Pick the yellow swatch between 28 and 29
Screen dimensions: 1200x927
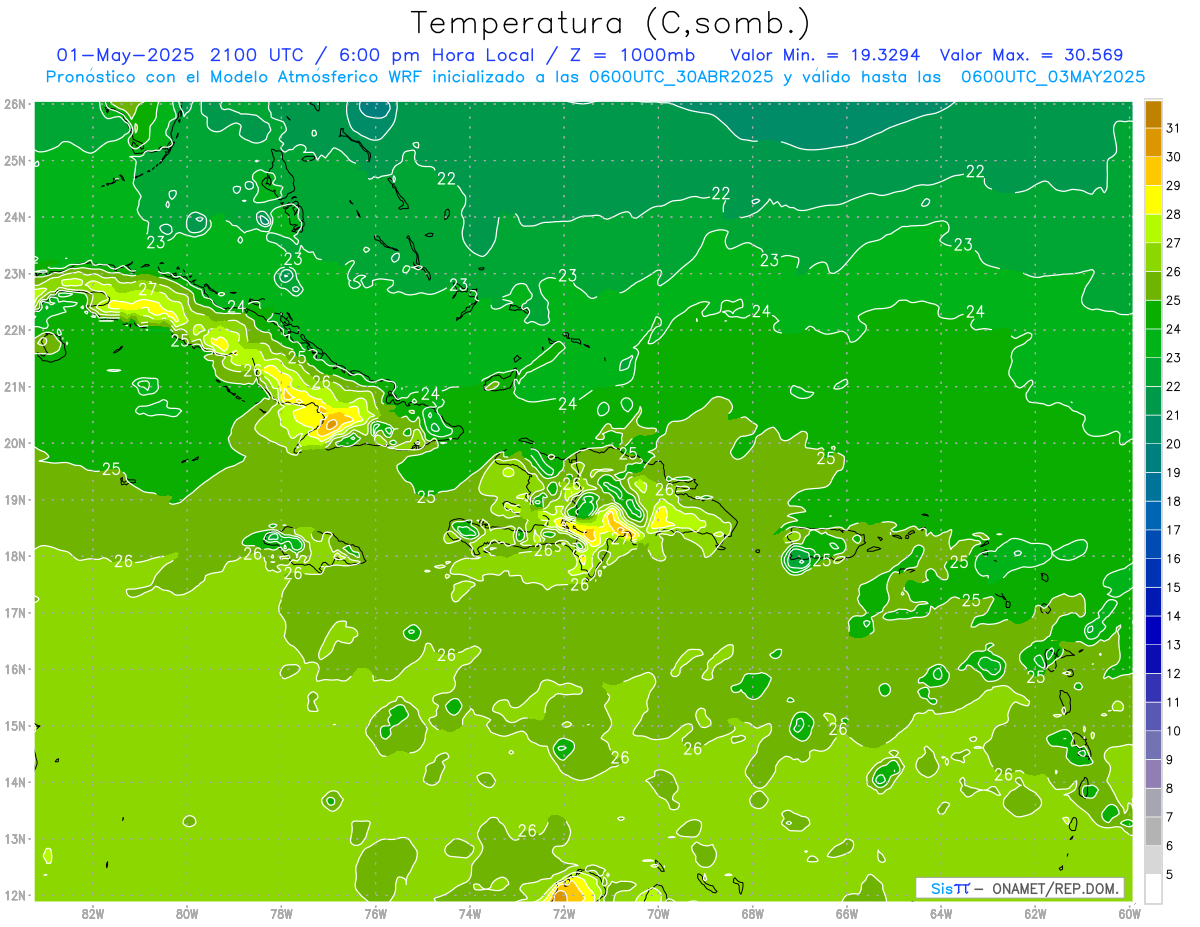point(1153,200)
